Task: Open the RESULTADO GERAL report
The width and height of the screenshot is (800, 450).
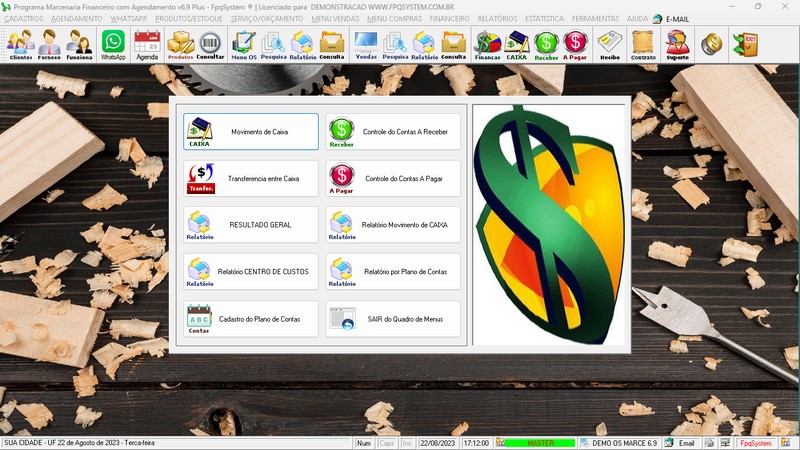Action: tap(251, 225)
